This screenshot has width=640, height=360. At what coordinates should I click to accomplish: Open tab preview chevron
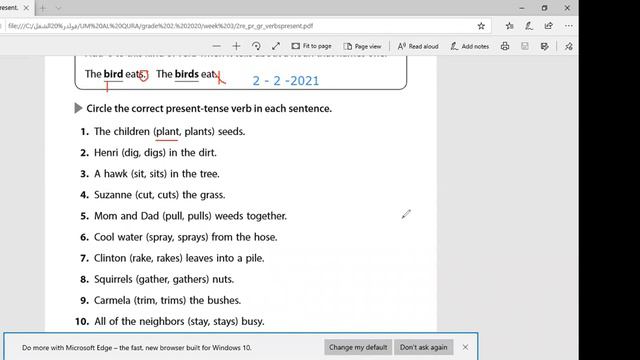click(58, 8)
